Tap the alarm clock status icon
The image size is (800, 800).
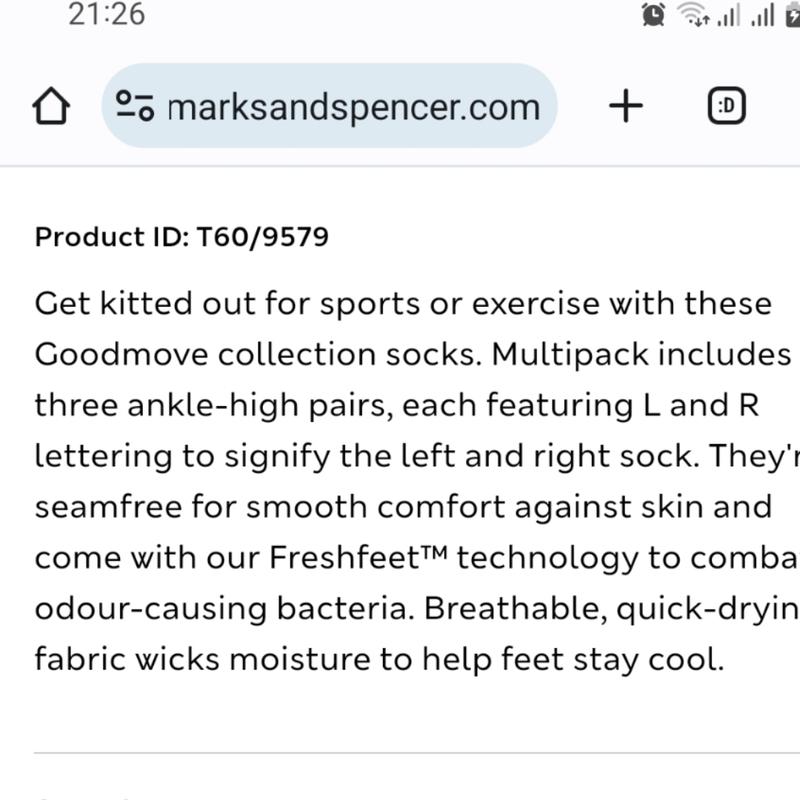654,14
